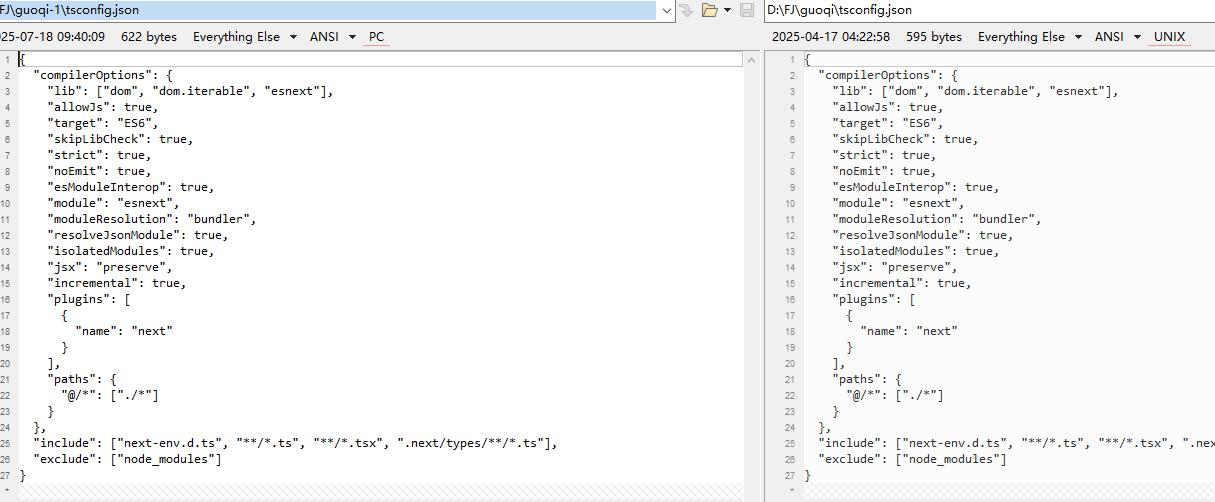Screen dimensions: 1215x502
Task: Click the PC line ending label in the left pane
Action: (377, 37)
